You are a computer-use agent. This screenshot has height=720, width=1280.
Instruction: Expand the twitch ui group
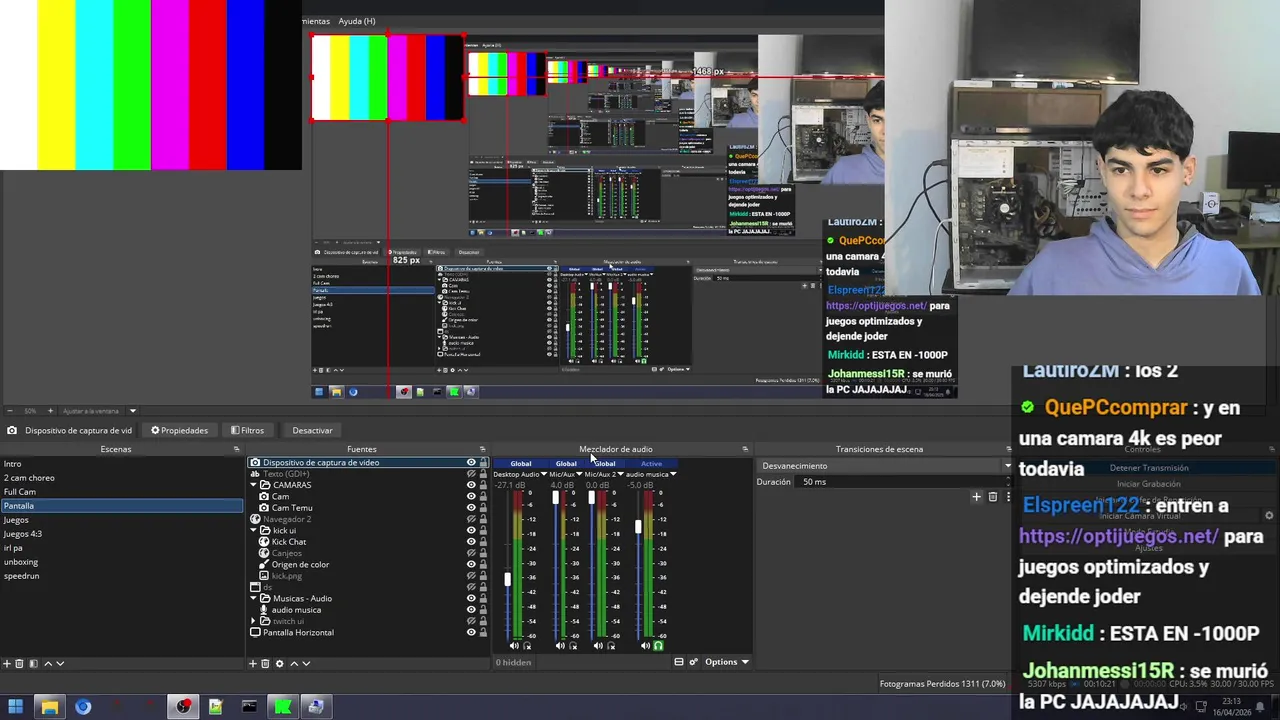[x=253, y=621]
